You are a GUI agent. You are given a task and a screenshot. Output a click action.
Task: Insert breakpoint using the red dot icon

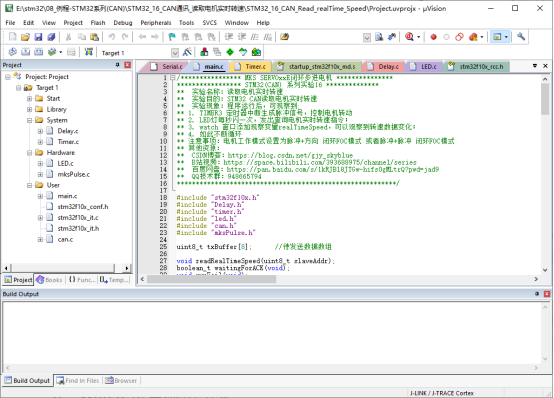pyautogui.click(x=434, y=37)
